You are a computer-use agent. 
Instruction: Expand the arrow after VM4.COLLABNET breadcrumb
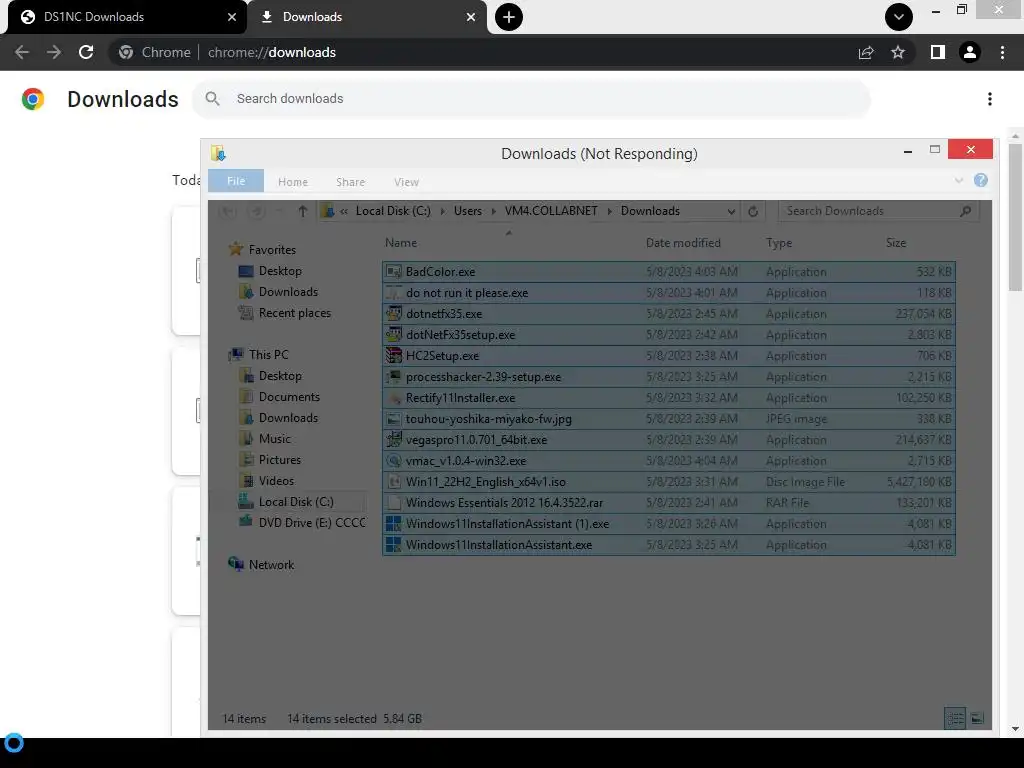609,211
